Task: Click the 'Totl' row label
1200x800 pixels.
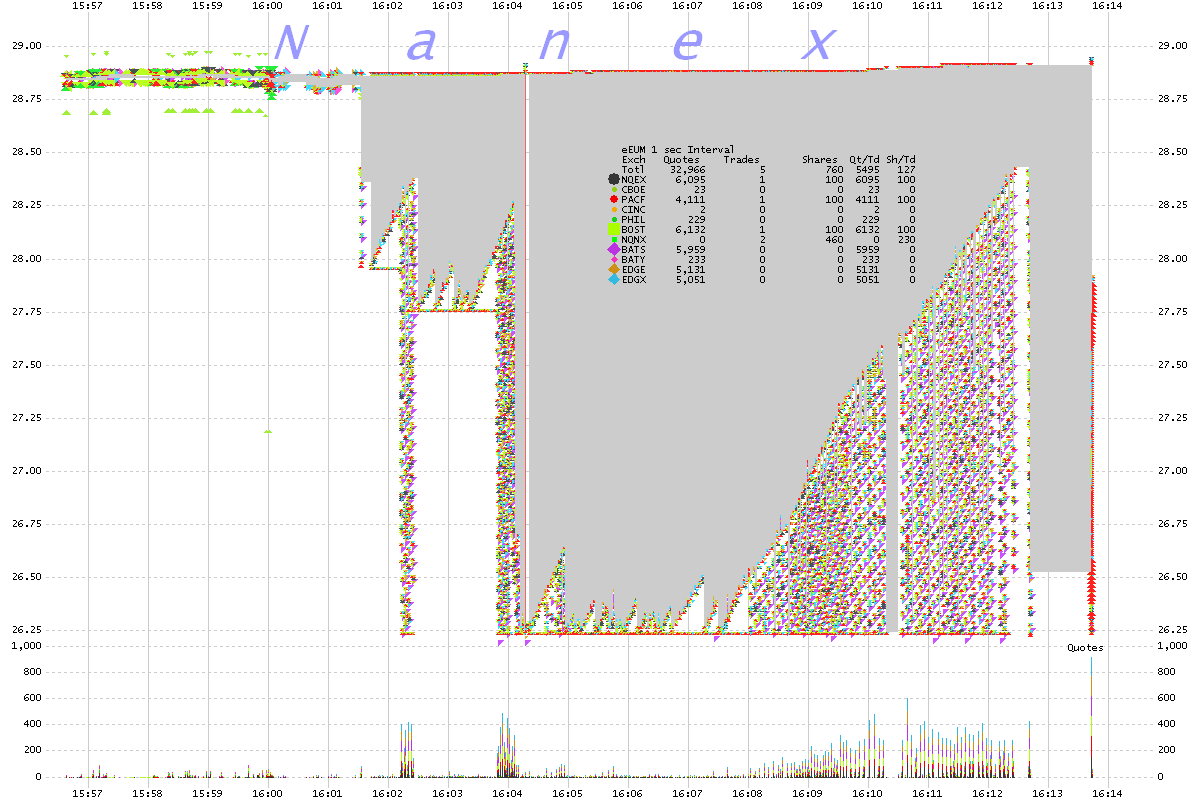Action: click(x=634, y=169)
